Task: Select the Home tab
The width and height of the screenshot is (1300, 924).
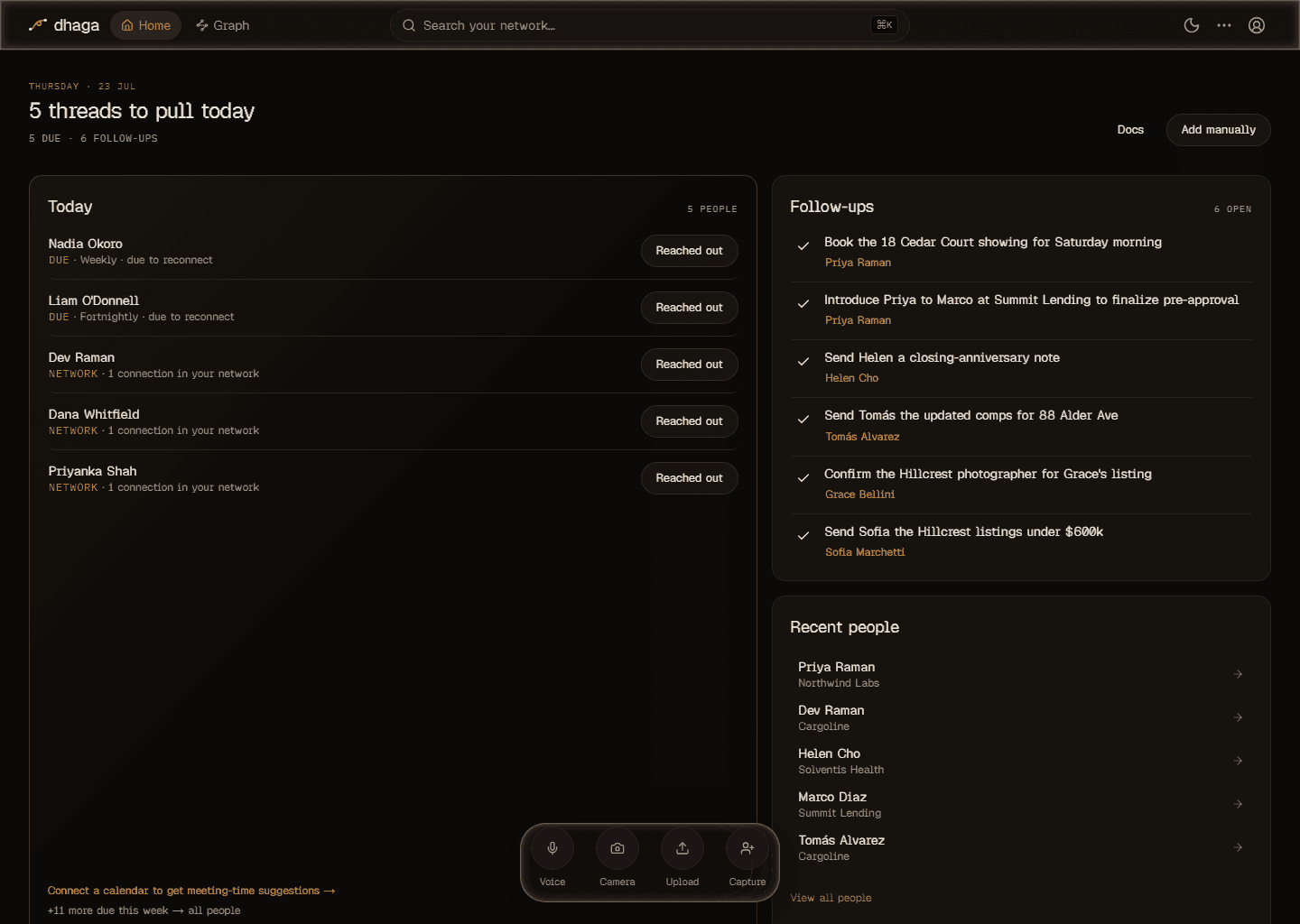Action: click(x=146, y=25)
